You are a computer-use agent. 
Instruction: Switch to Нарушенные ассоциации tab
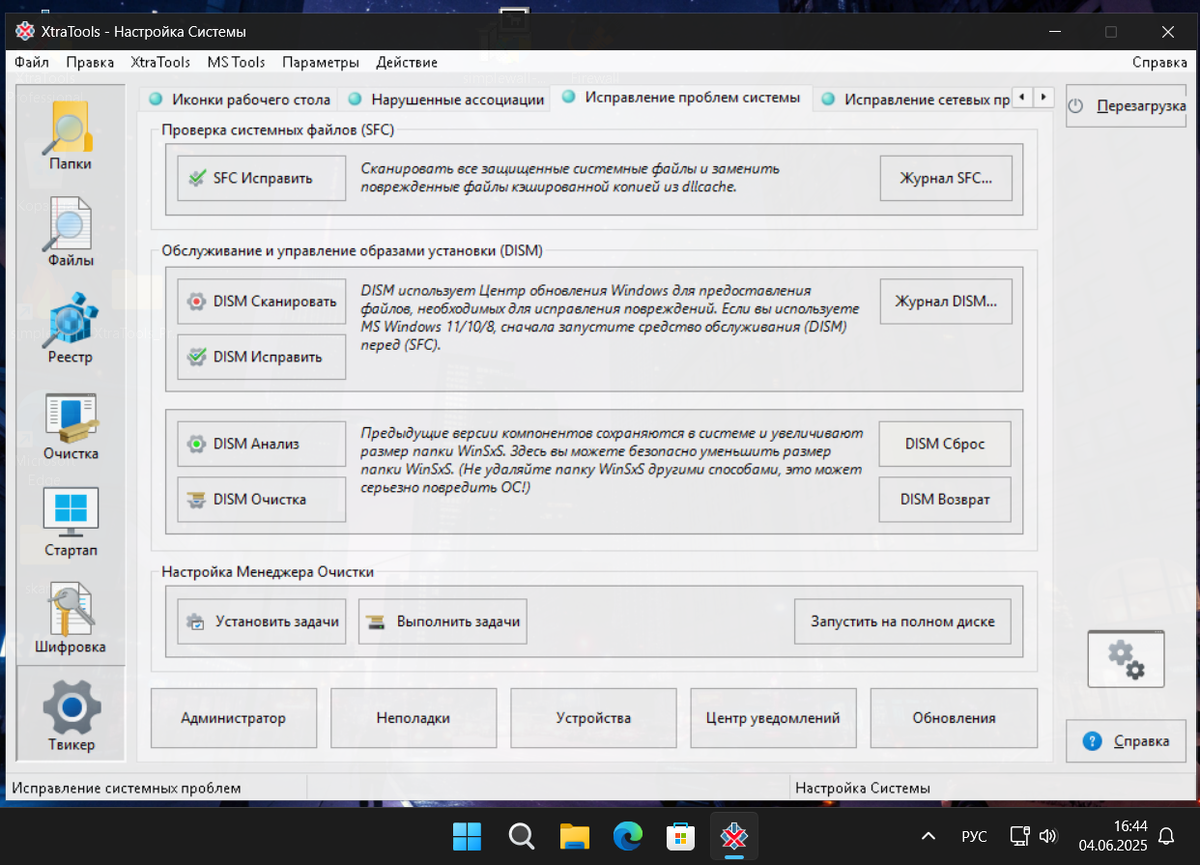pos(447,99)
